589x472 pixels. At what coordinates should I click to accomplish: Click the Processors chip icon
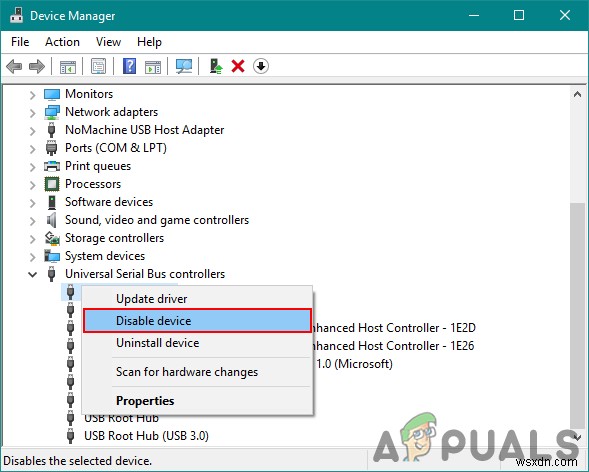(x=52, y=184)
